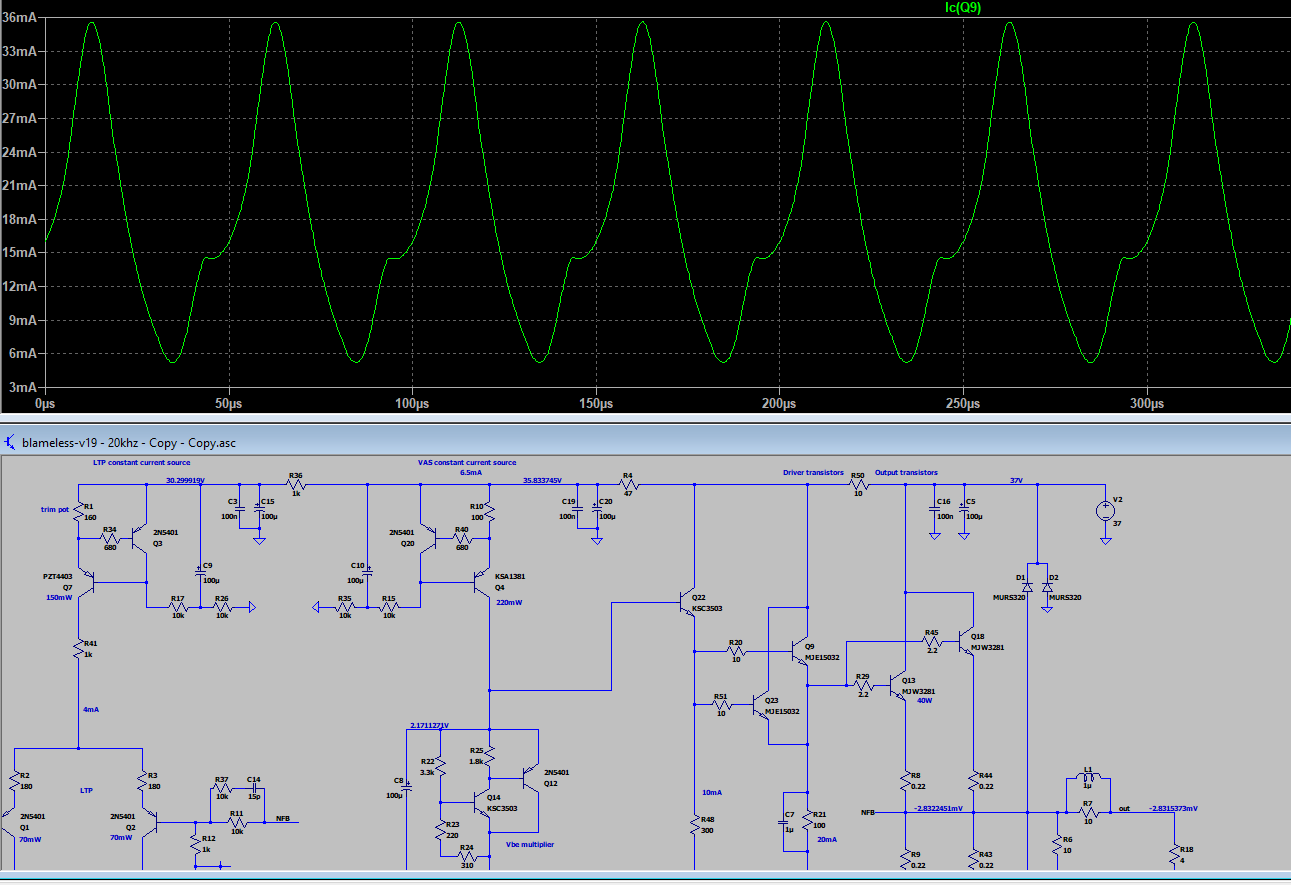Select resistor R50 symbol
The width and height of the screenshot is (1291, 885).
(x=857, y=485)
